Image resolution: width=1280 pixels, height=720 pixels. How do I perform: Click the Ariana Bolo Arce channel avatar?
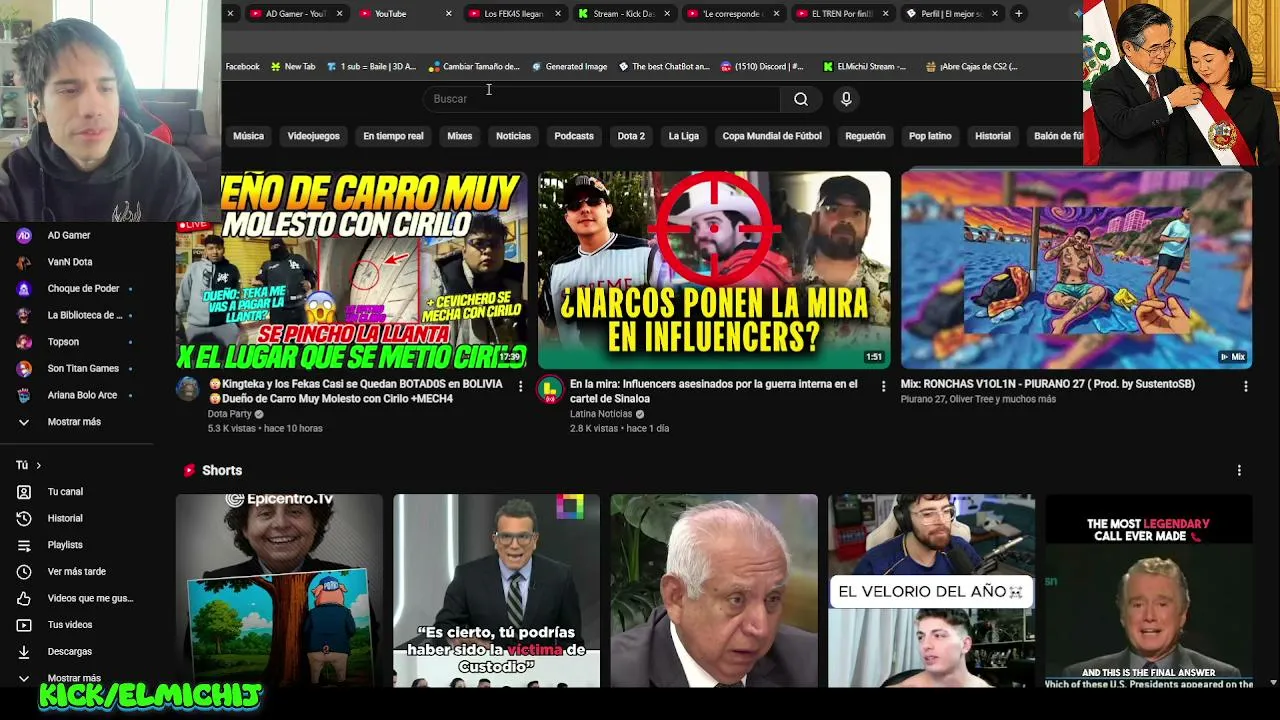point(24,395)
